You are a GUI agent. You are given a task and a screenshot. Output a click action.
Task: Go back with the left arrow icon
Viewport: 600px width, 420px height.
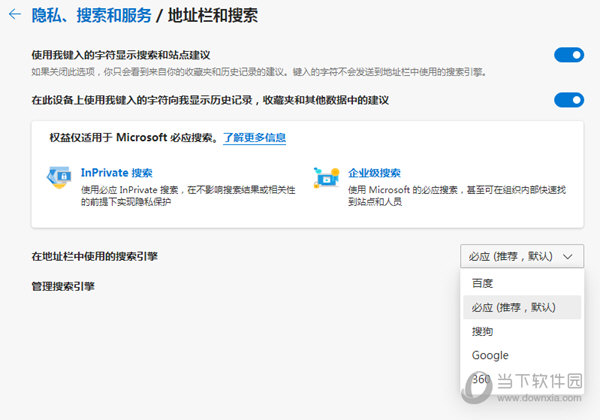click(x=15, y=15)
